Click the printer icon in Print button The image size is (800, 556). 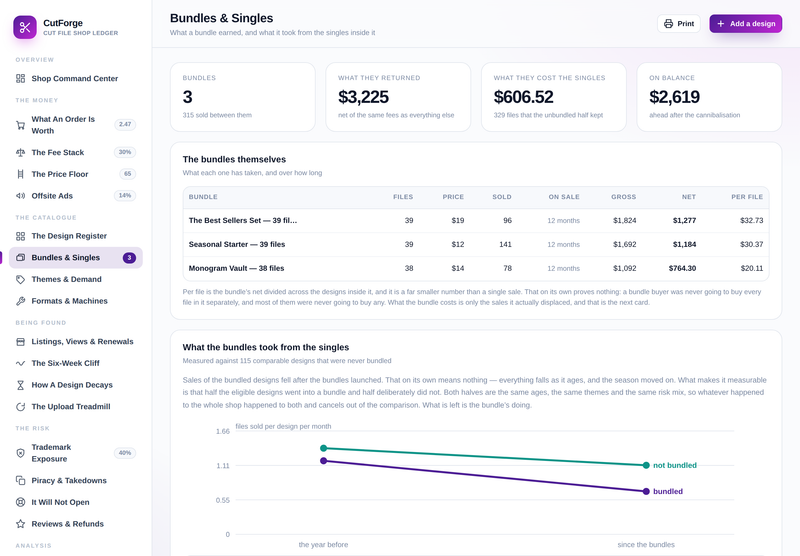[668, 23]
